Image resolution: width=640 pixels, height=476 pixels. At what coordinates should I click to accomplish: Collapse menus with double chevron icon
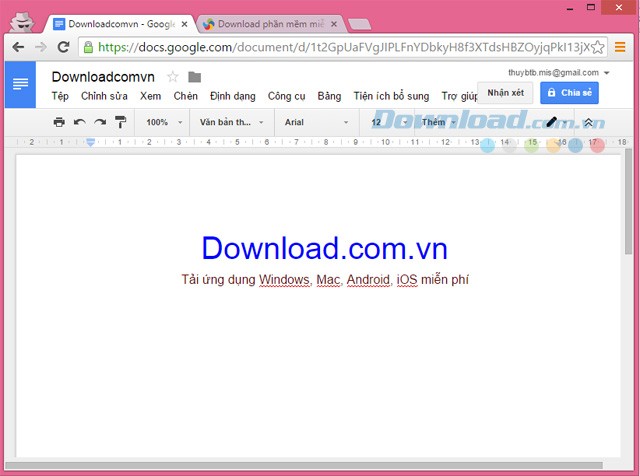pos(588,122)
